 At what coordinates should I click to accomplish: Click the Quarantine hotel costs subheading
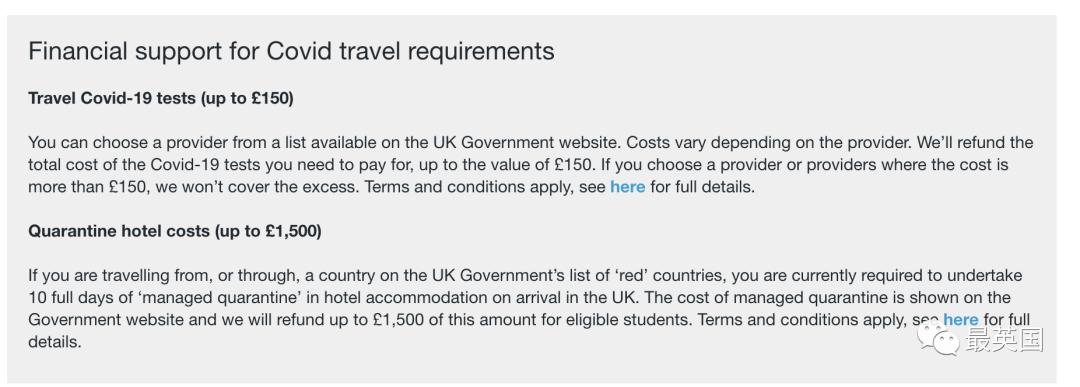175,231
